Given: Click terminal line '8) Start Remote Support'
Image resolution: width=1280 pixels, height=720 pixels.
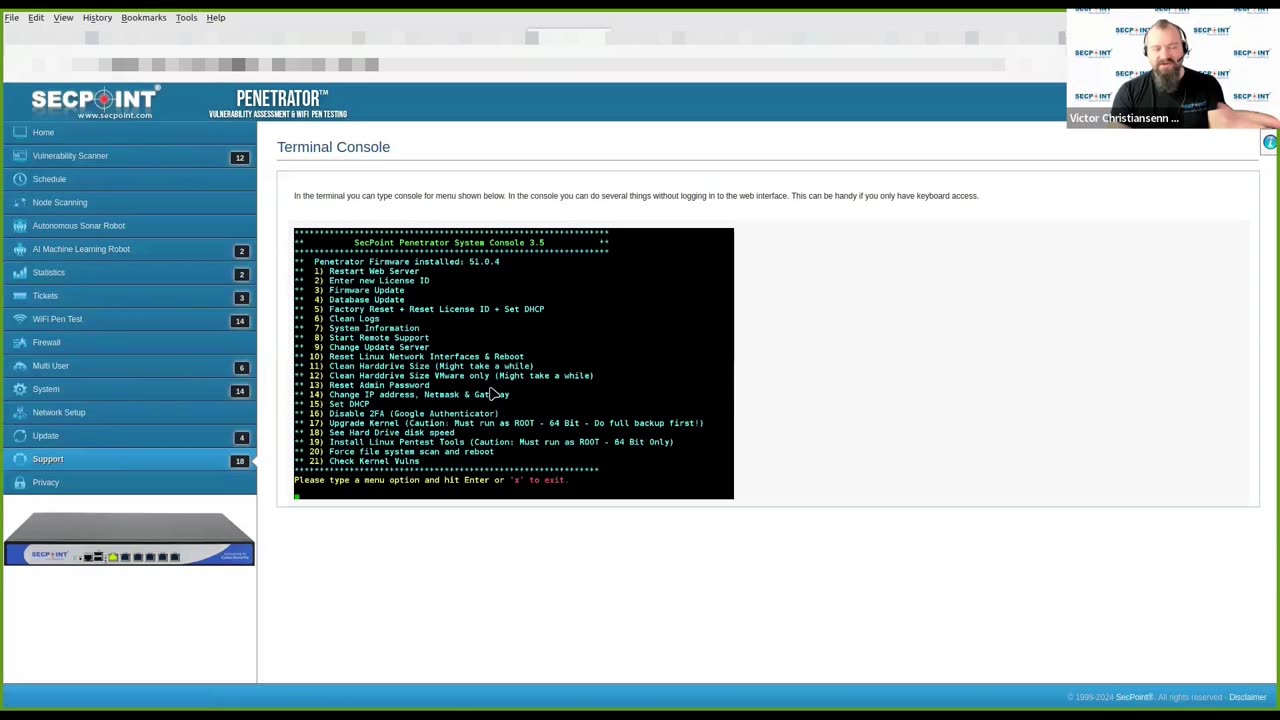Looking at the screenshot, I should (x=371, y=338).
